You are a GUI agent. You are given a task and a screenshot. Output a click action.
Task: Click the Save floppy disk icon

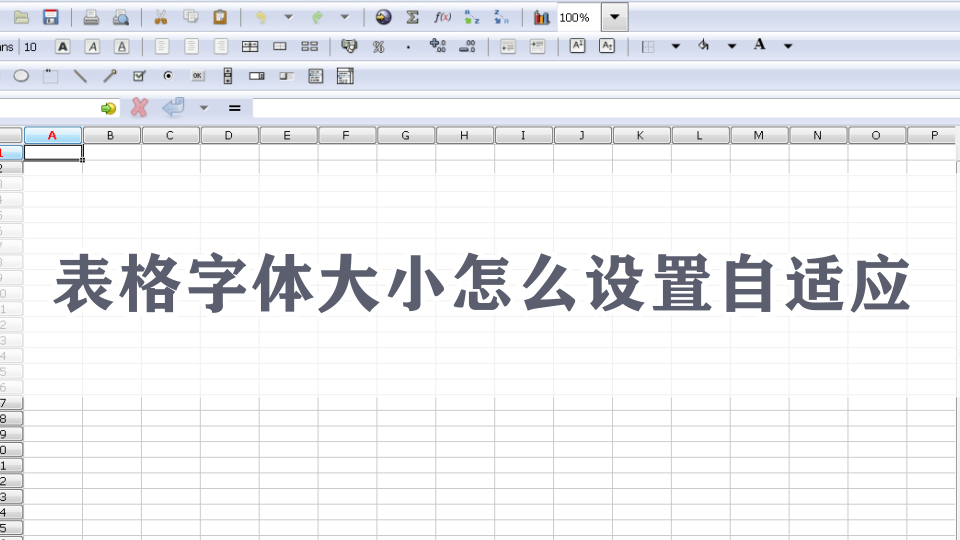(x=50, y=17)
